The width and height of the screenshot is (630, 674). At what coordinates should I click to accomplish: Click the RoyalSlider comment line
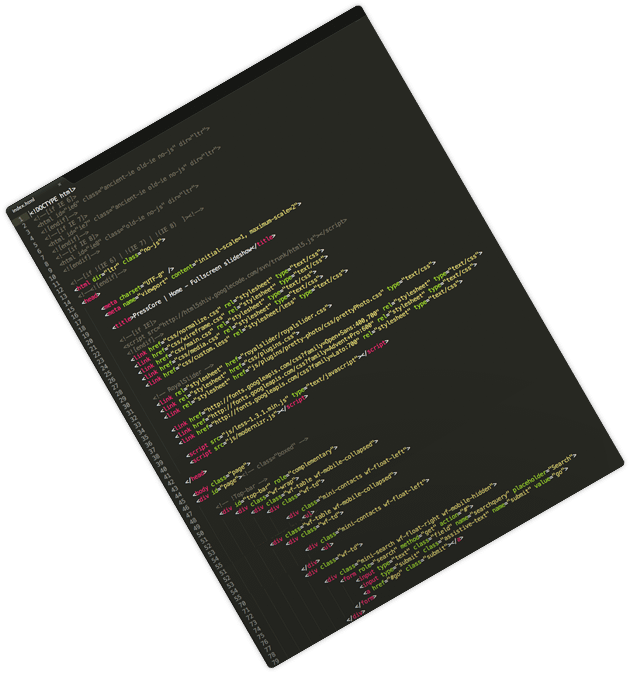point(183,381)
